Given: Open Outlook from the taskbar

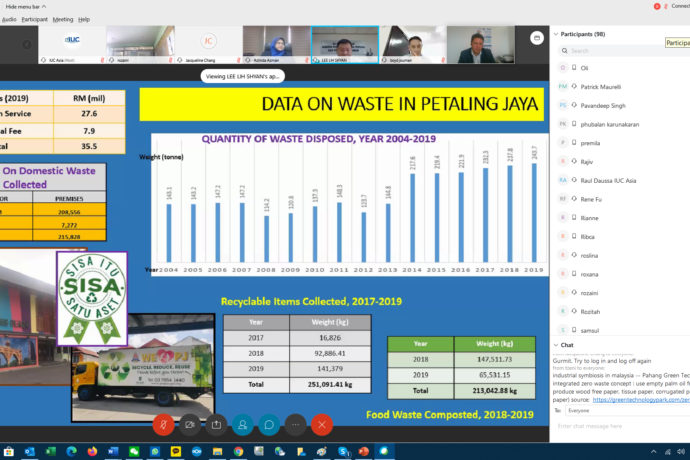Looking at the screenshot, I should [29, 451].
